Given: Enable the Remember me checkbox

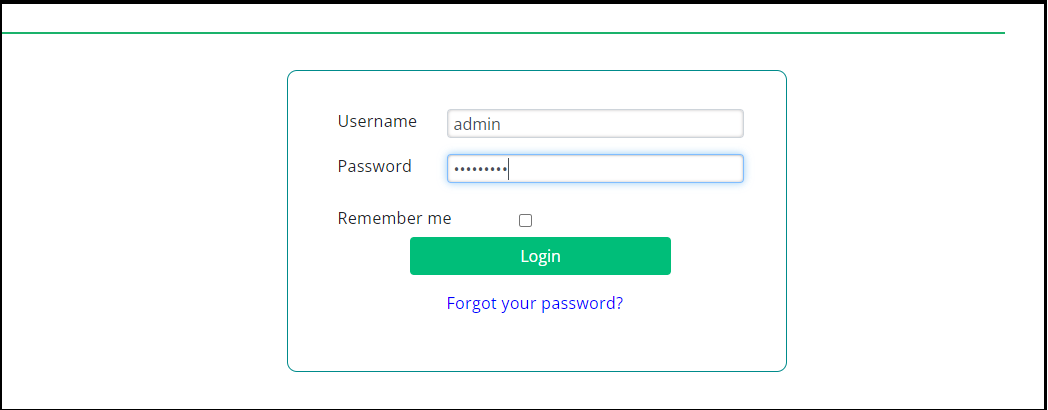Looking at the screenshot, I should tap(525, 220).
